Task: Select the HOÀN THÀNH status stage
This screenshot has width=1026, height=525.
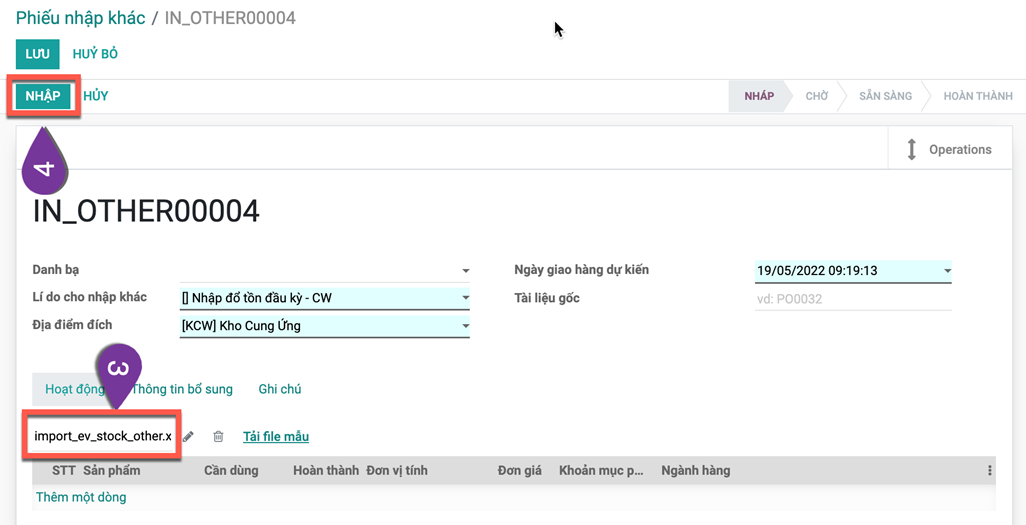Action: (978, 96)
